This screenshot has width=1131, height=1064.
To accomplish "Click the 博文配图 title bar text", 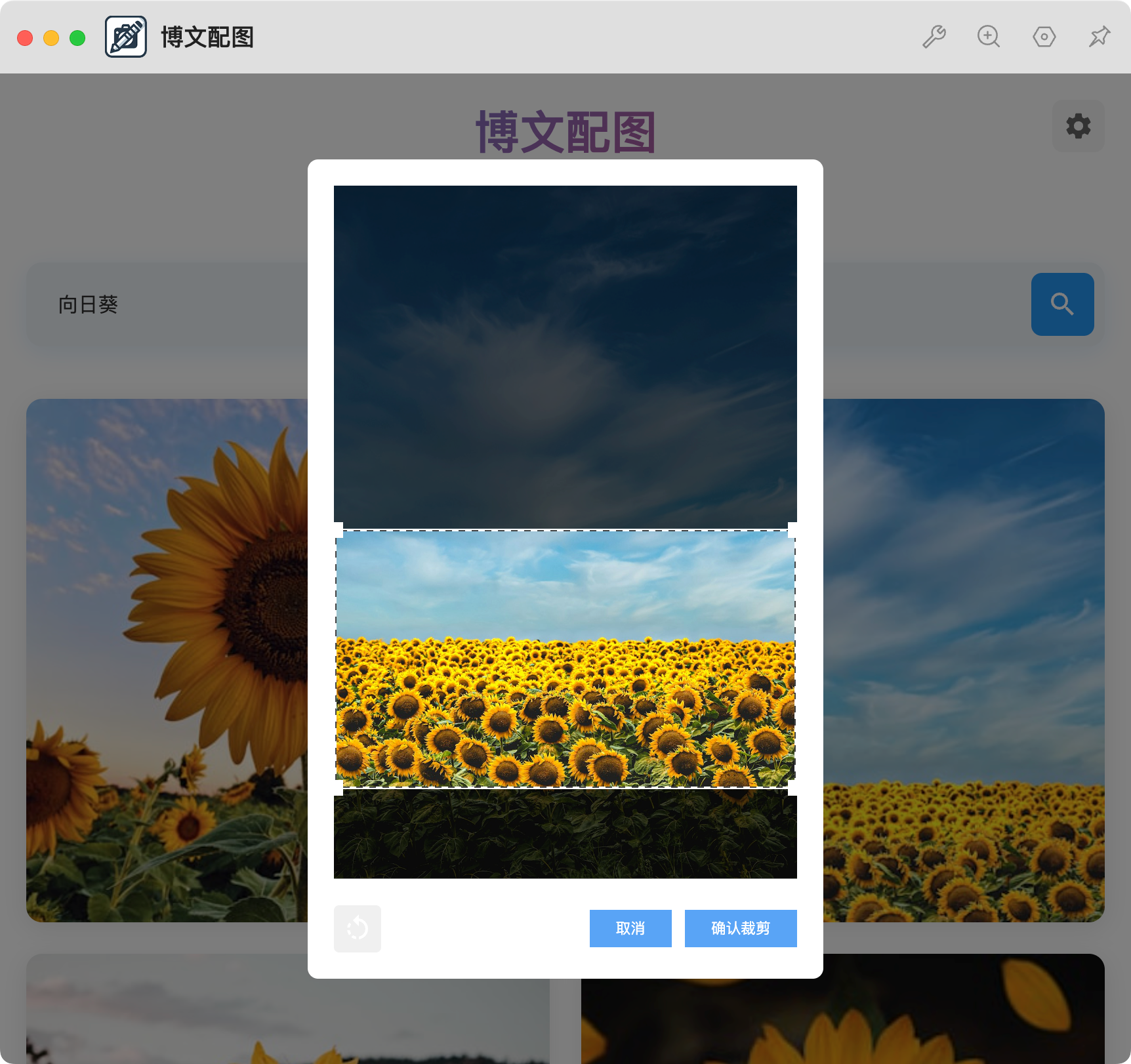I will click(207, 37).
